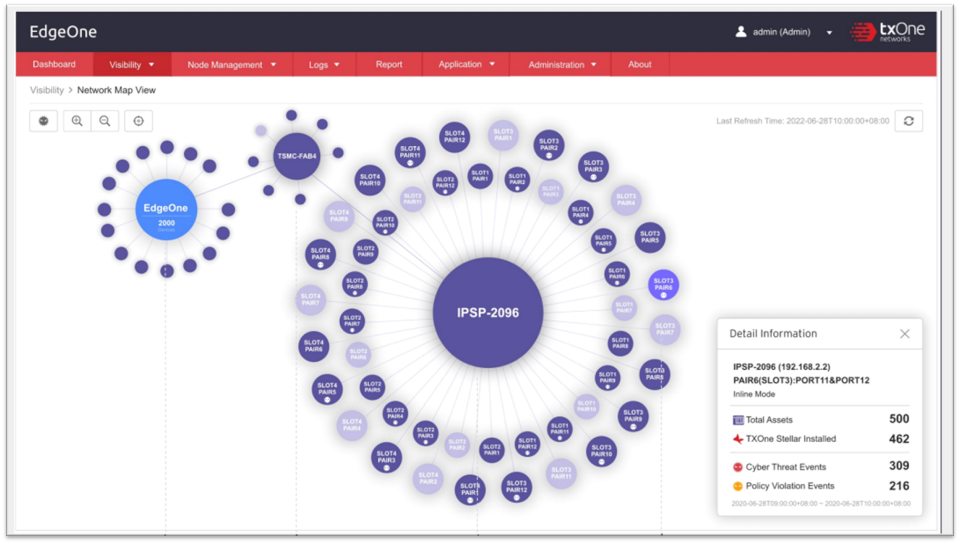Expand the Application menu
Image resolution: width=960 pixels, height=544 pixels.
(x=466, y=64)
